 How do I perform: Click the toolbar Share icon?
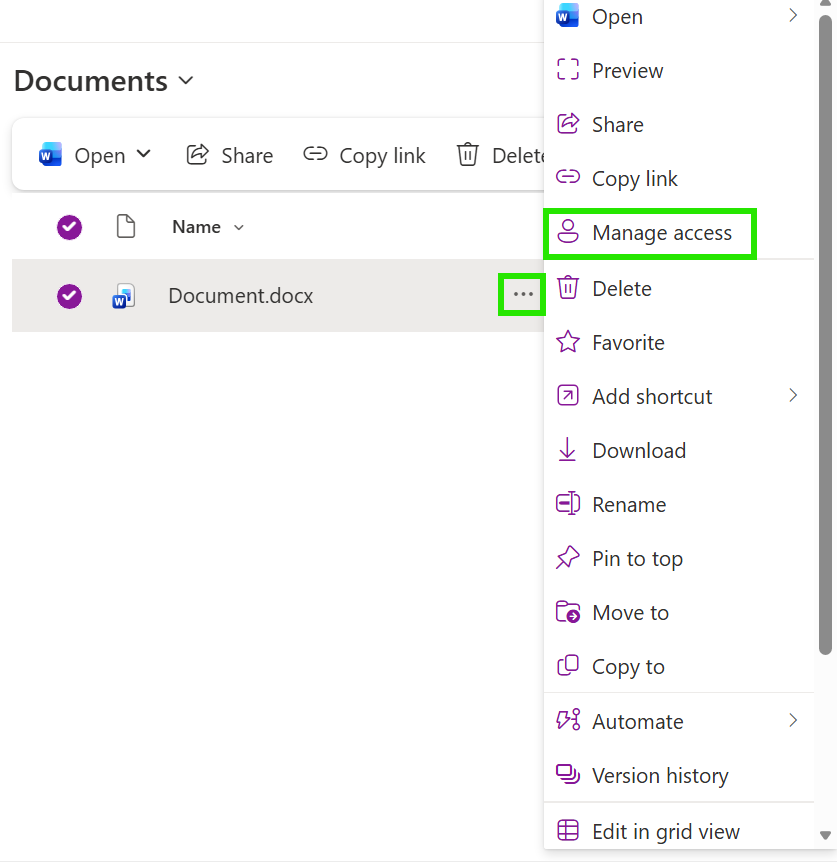click(x=197, y=154)
